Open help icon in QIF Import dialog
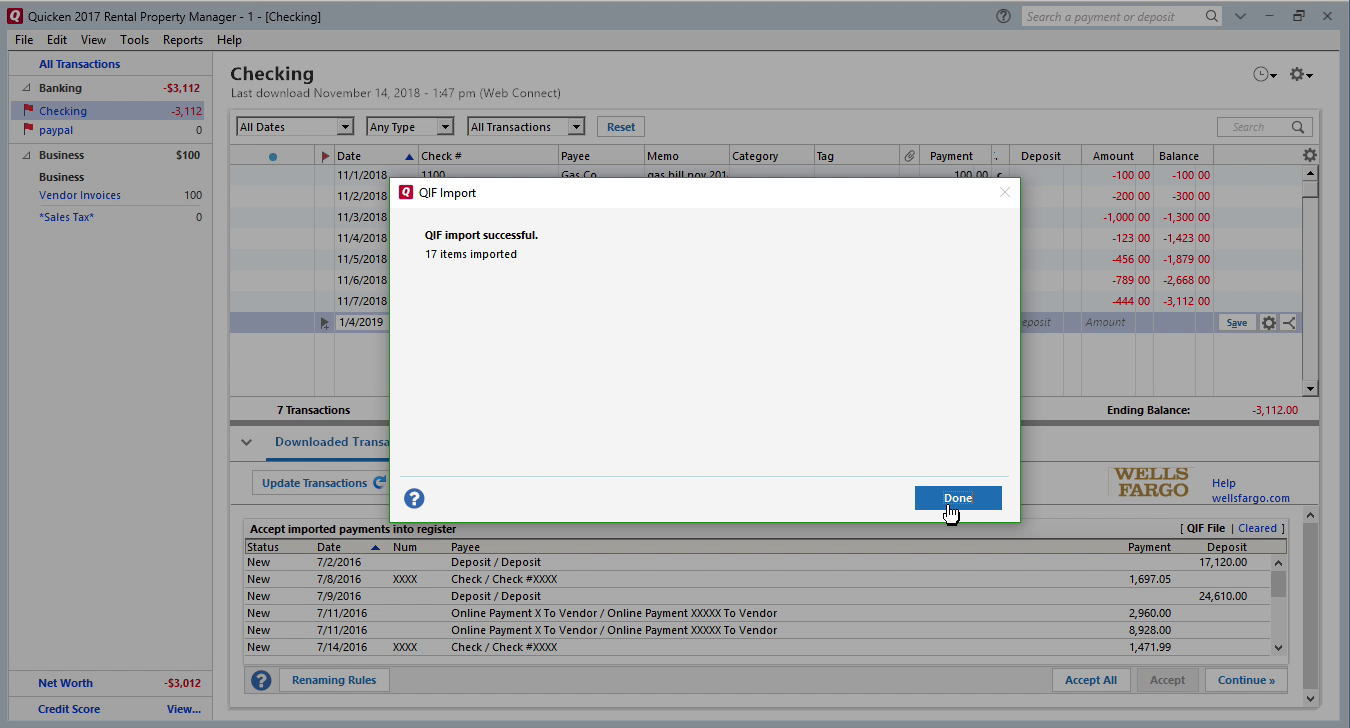The width and height of the screenshot is (1350, 728). point(414,498)
